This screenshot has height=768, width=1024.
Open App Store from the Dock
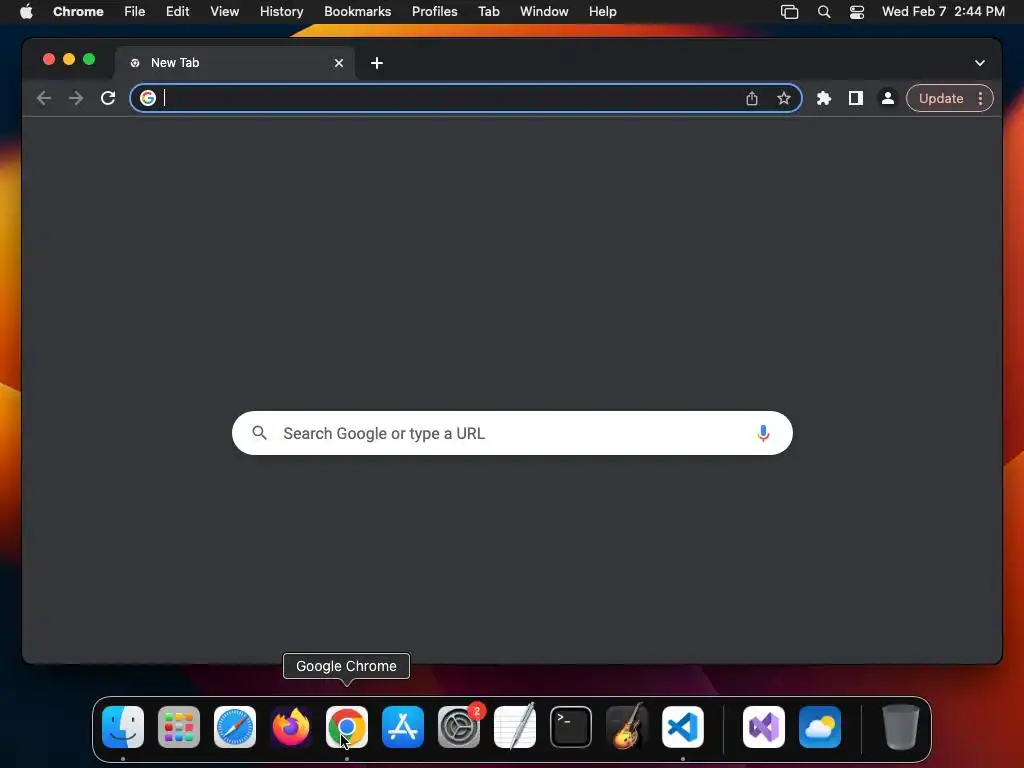[x=403, y=727]
